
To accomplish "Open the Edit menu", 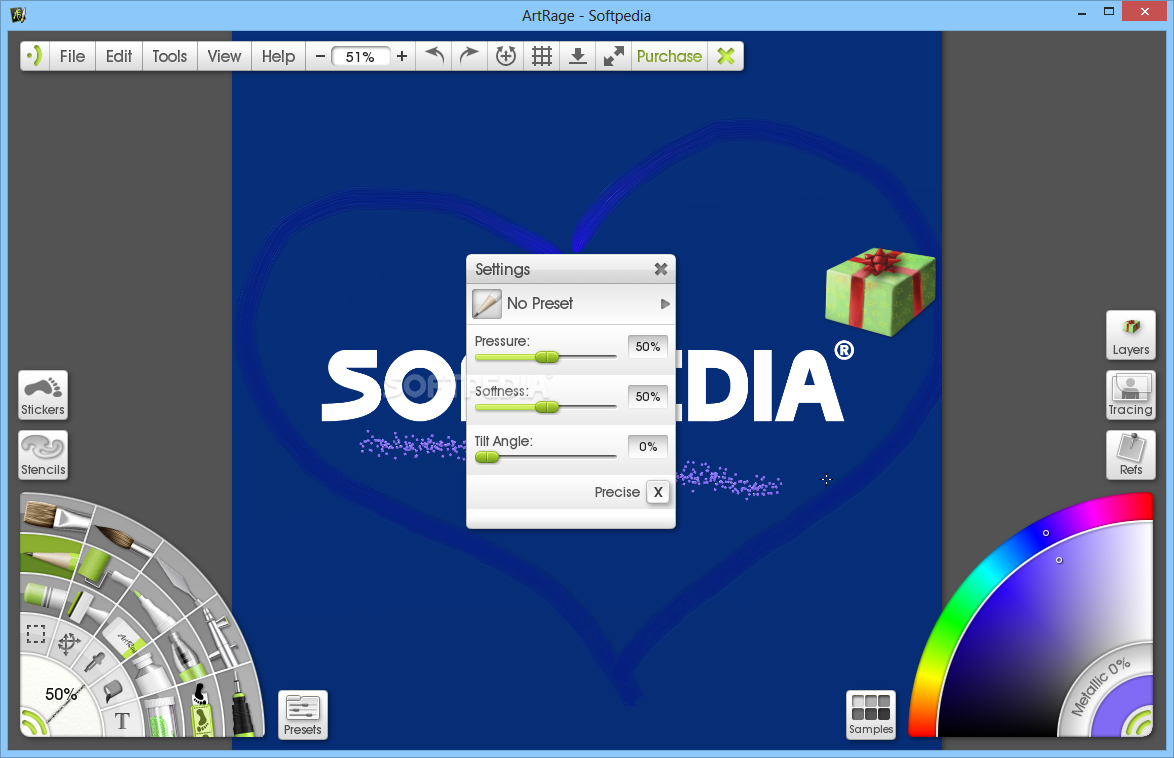I will pos(119,56).
